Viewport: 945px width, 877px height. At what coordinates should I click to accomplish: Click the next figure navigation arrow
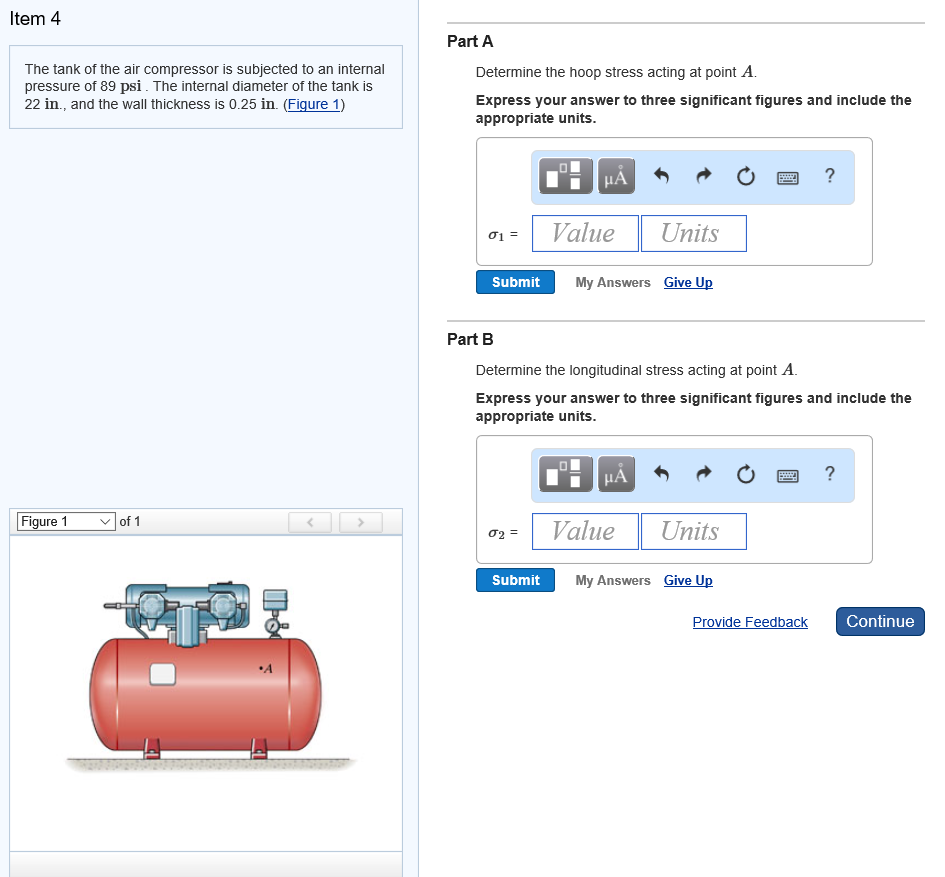point(360,521)
